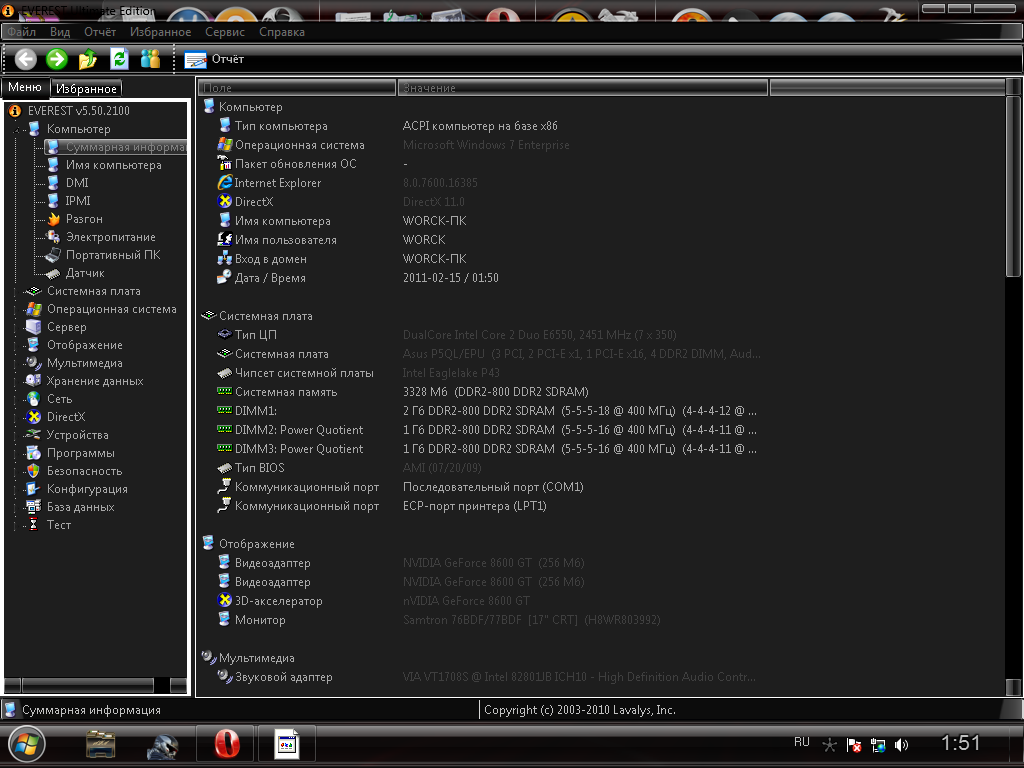Image resolution: width=1024 pixels, height=768 pixels.
Task: Click the Портативный ПК laptop icon
Action: (x=53, y=255)
